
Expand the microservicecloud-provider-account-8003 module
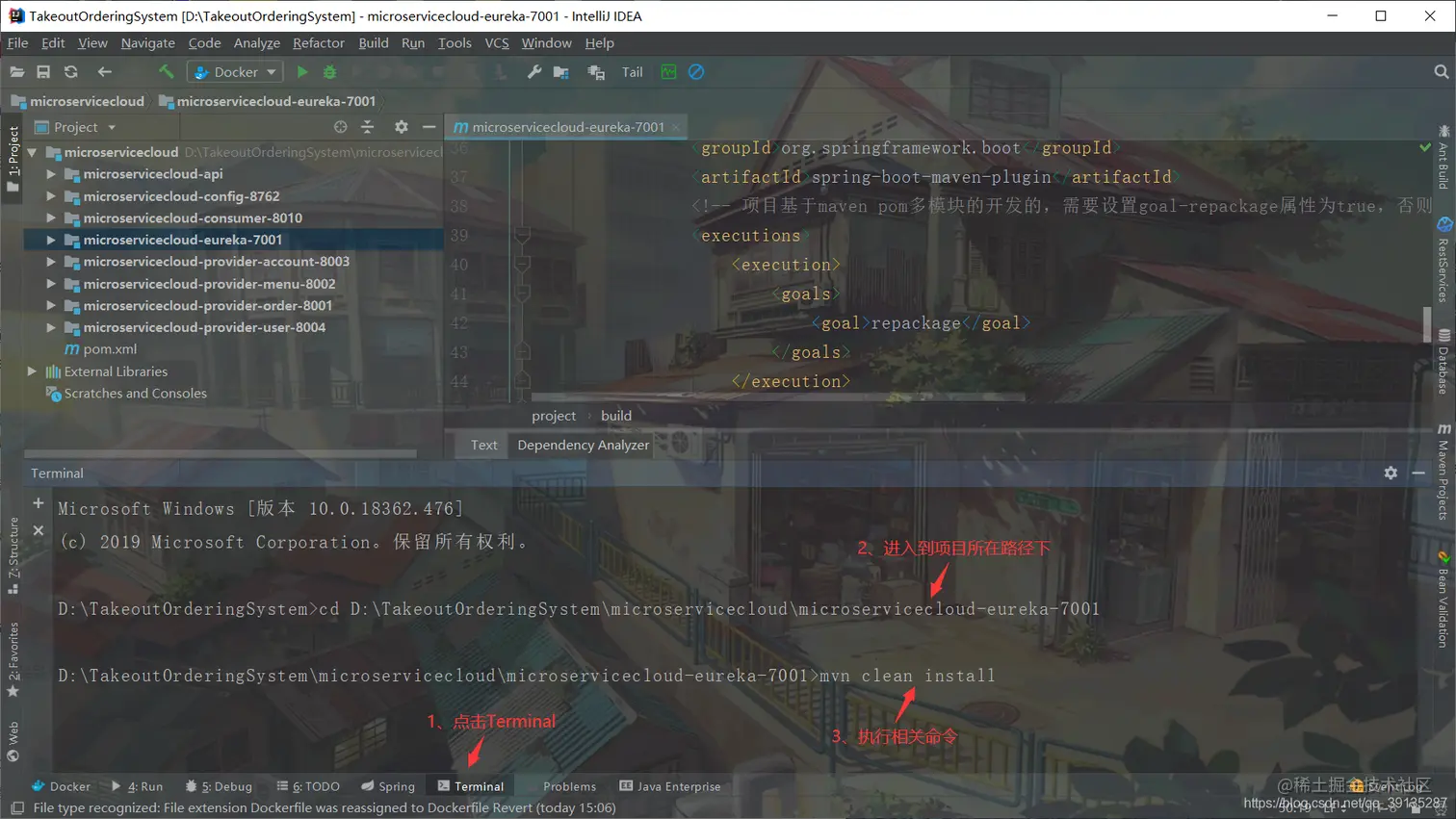[x=51, y=262]
